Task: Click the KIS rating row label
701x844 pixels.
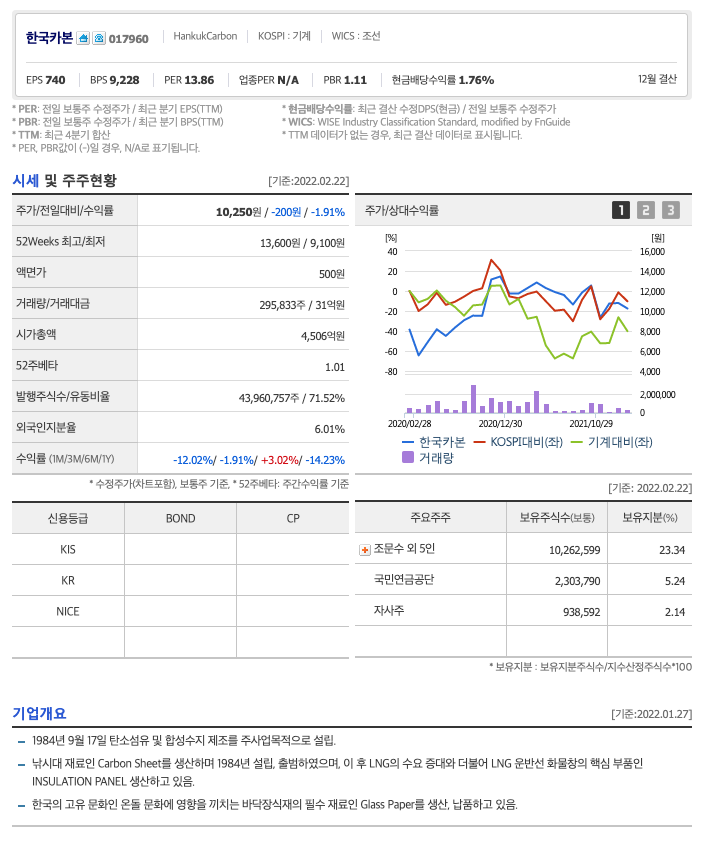Action: [68, 550]
